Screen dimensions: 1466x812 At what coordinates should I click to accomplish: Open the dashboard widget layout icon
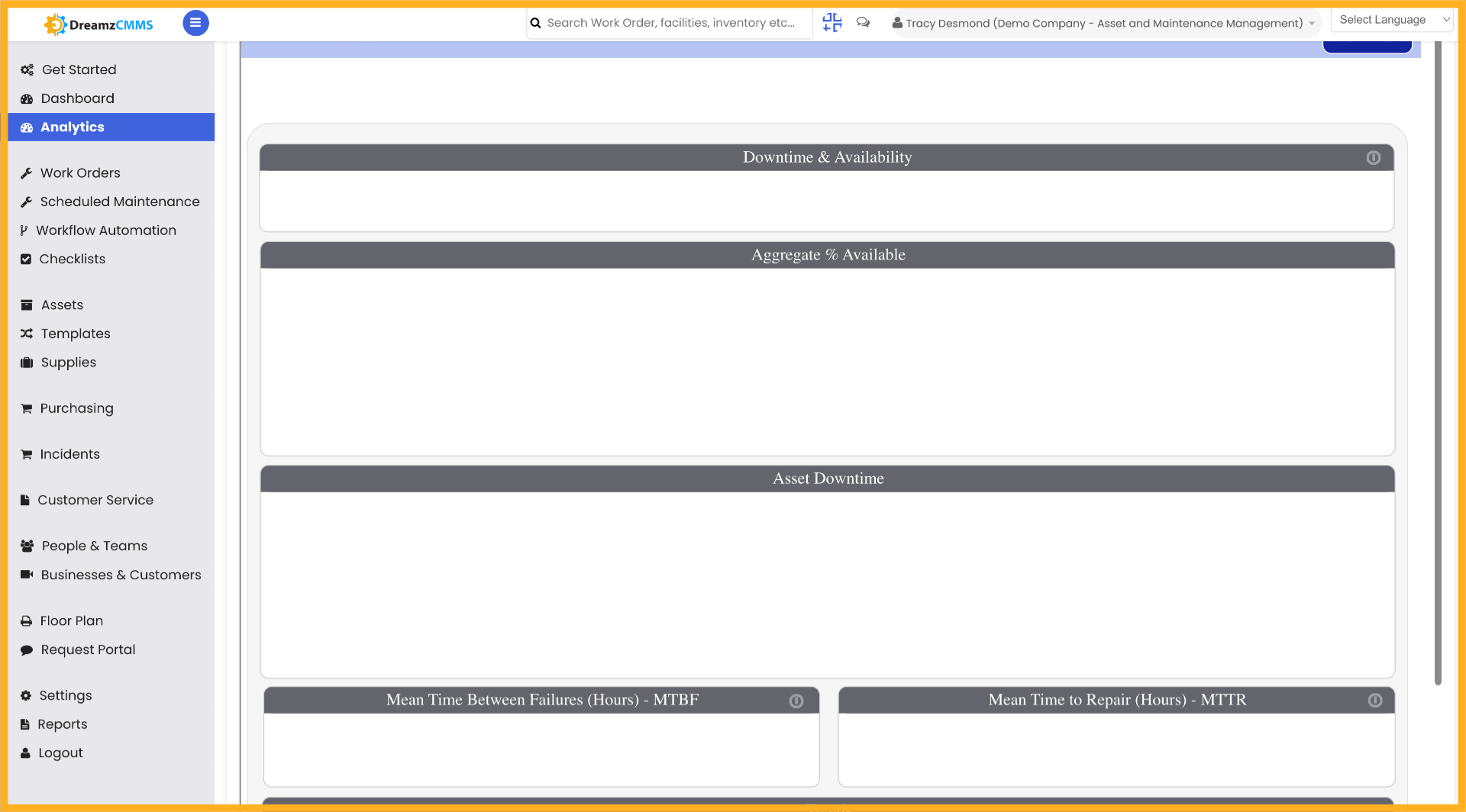tap(831, 23)
